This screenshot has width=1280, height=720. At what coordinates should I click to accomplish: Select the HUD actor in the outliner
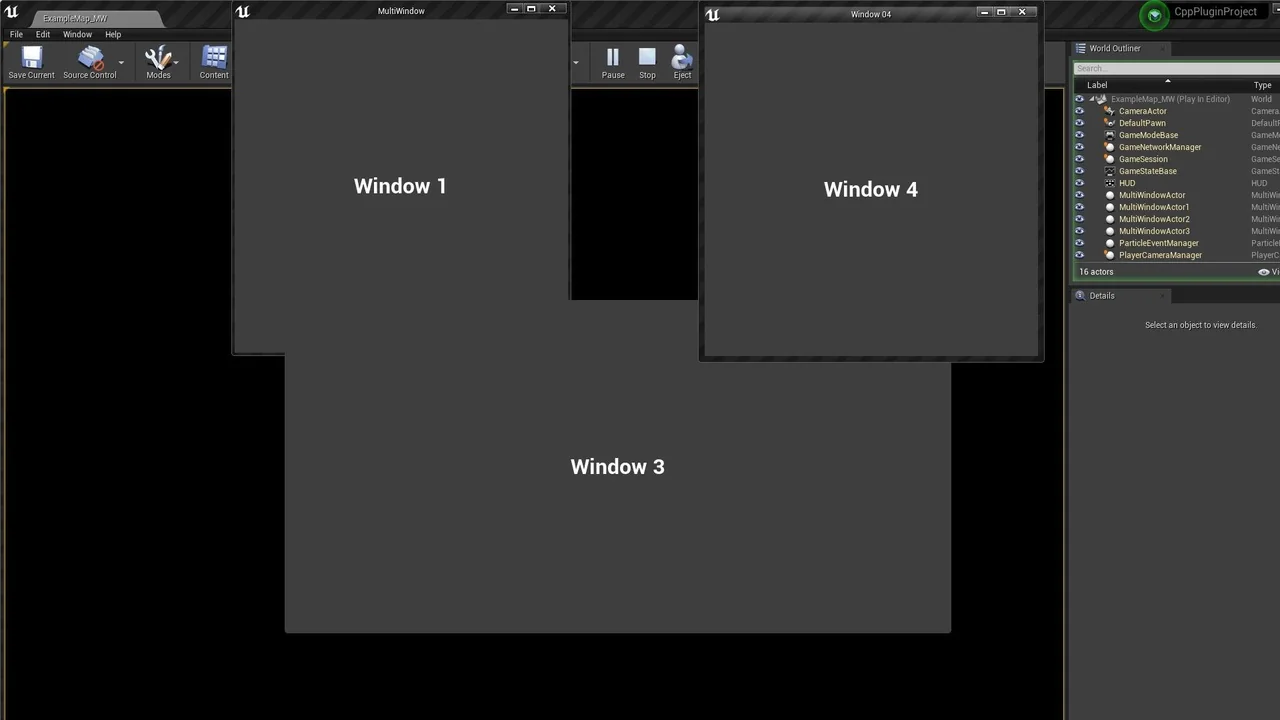[1127, 183]
